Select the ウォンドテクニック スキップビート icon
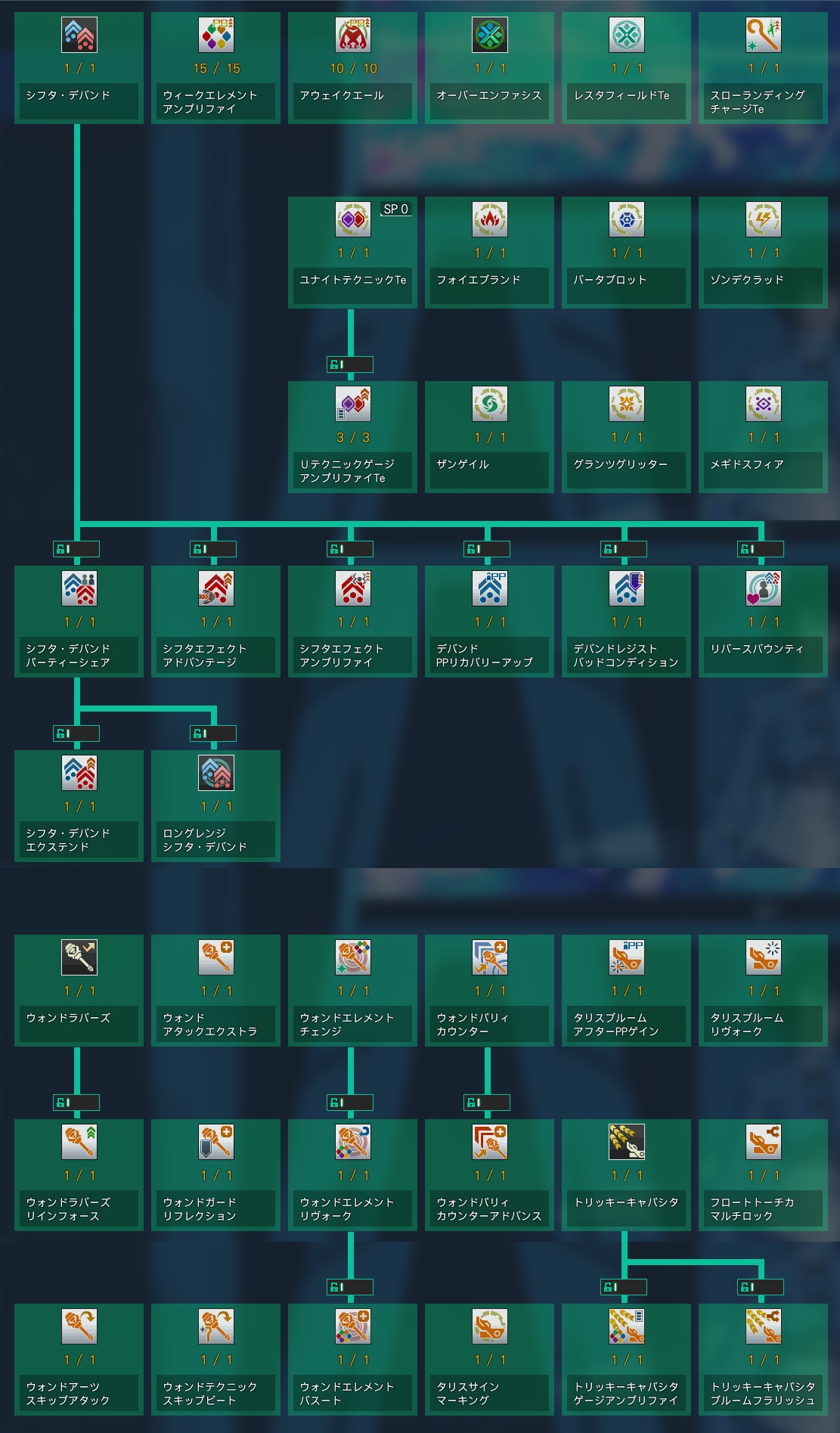 point(216,1326)
